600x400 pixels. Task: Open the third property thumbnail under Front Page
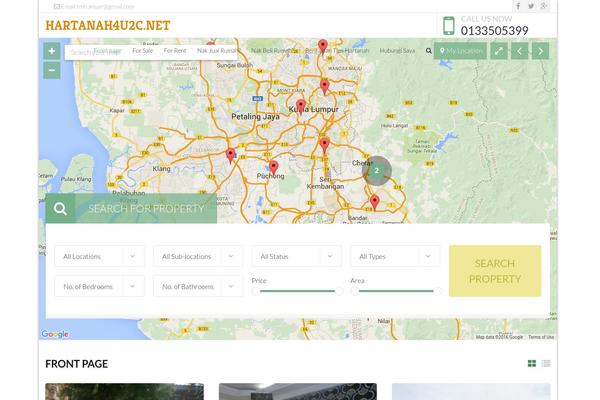tap(471, 392)
